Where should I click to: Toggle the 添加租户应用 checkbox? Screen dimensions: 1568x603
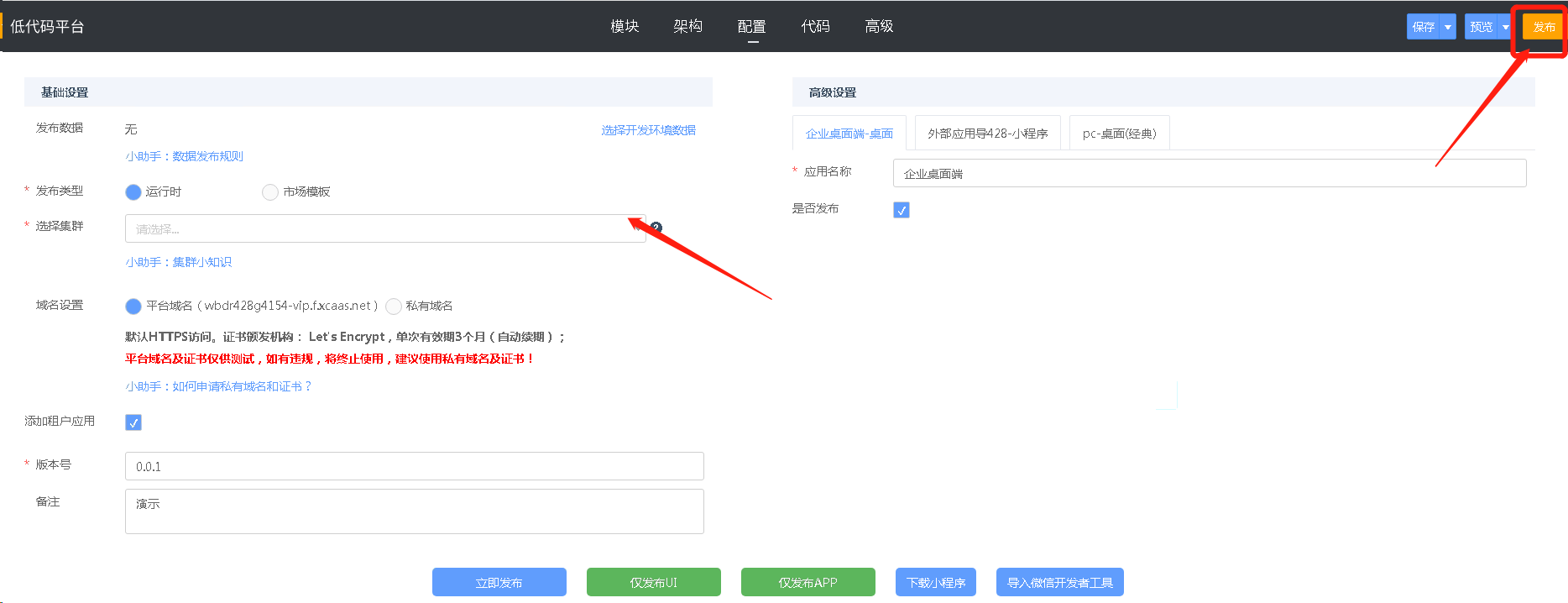(133, 422)
